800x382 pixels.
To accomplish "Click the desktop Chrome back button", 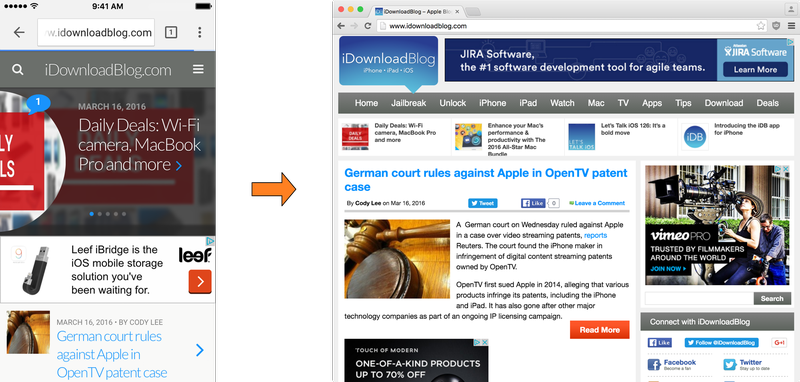I will coord(342,26).
